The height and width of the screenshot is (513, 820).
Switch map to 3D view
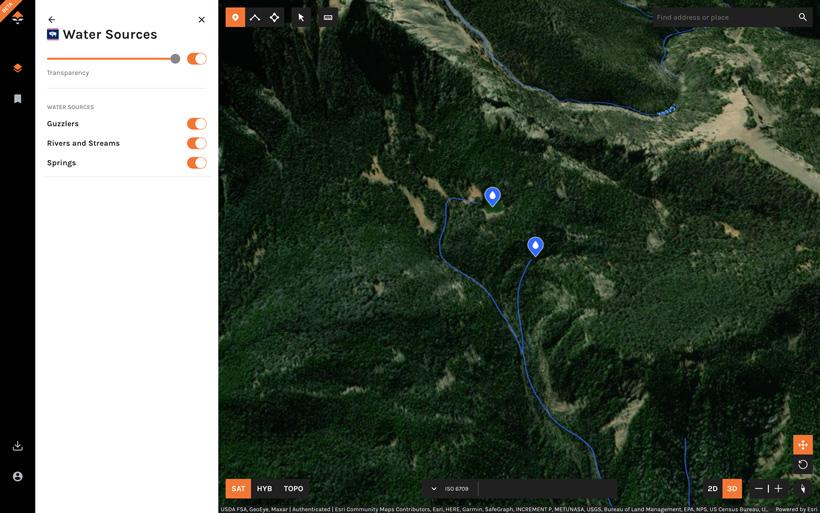tap(732, 488)
